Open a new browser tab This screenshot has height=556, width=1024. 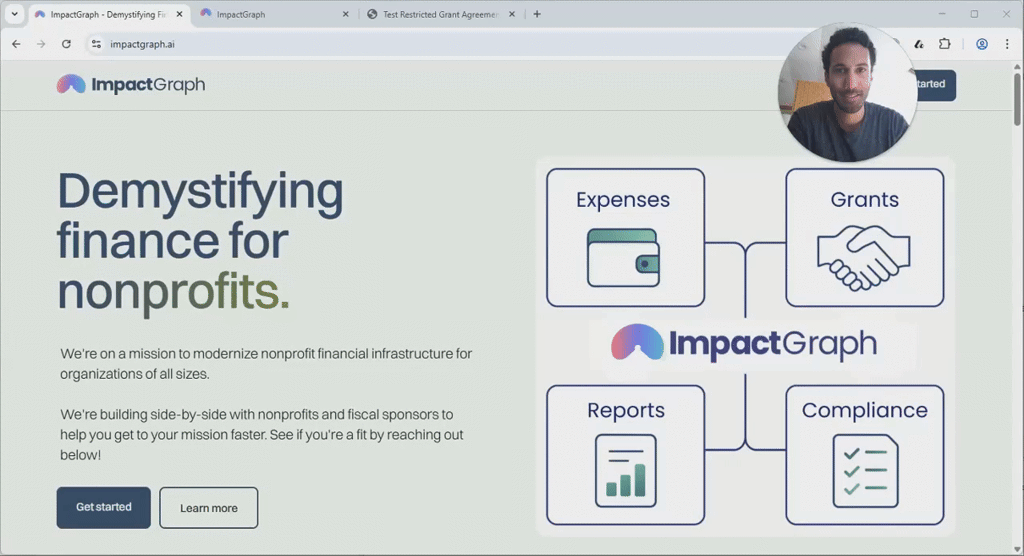tap(537, 14)
